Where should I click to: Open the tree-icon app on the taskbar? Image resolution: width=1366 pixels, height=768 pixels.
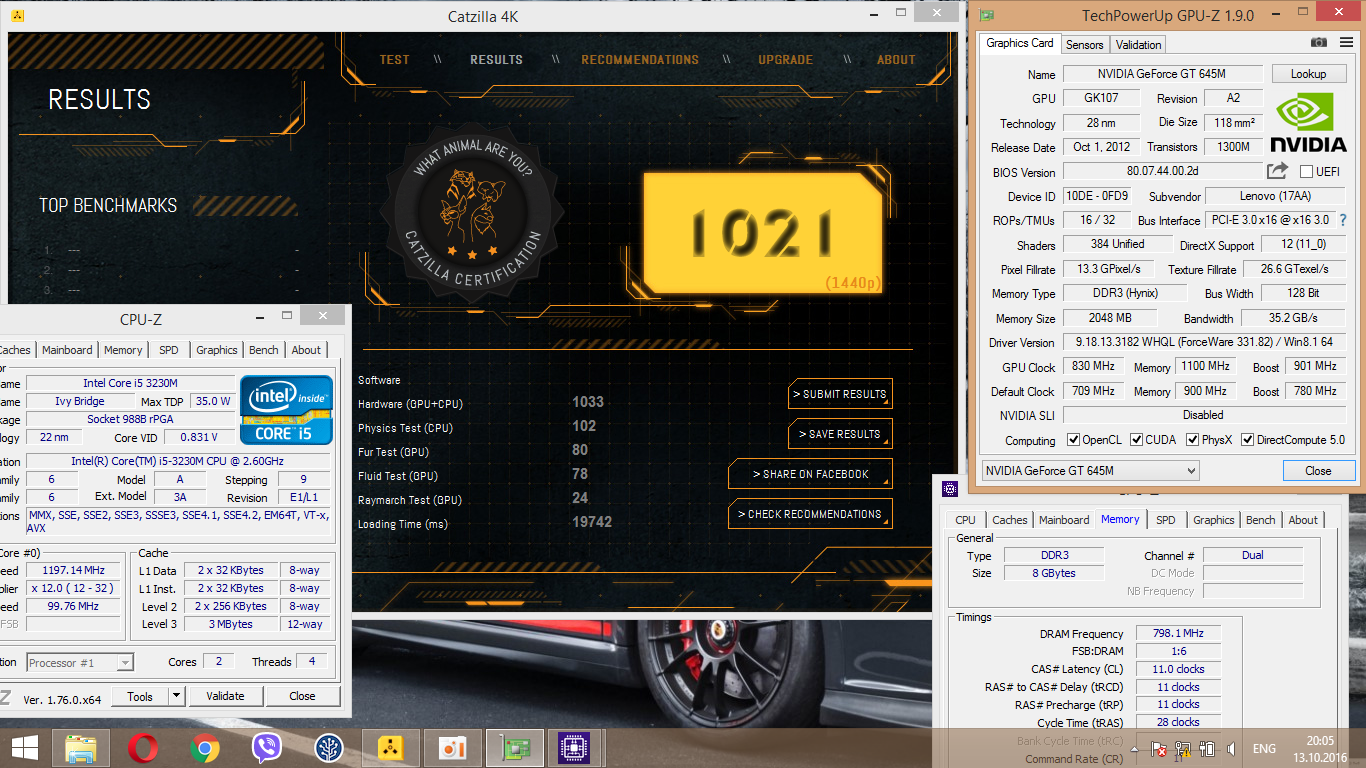pos(329,748)
